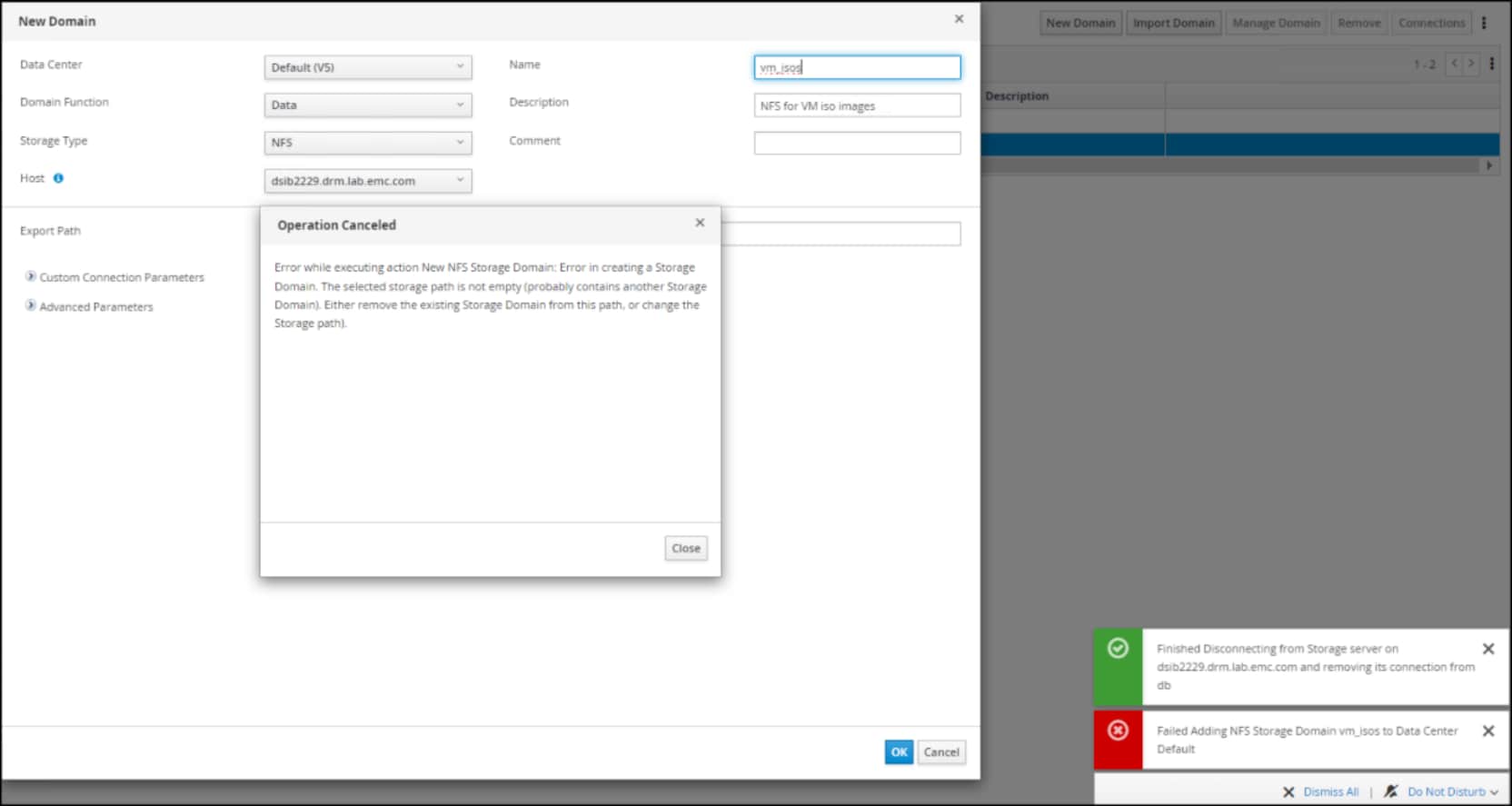The height and width of the screenshot is (806, 1512).
Task: Go to previous page of storage list
Action: coord(1454,64)
